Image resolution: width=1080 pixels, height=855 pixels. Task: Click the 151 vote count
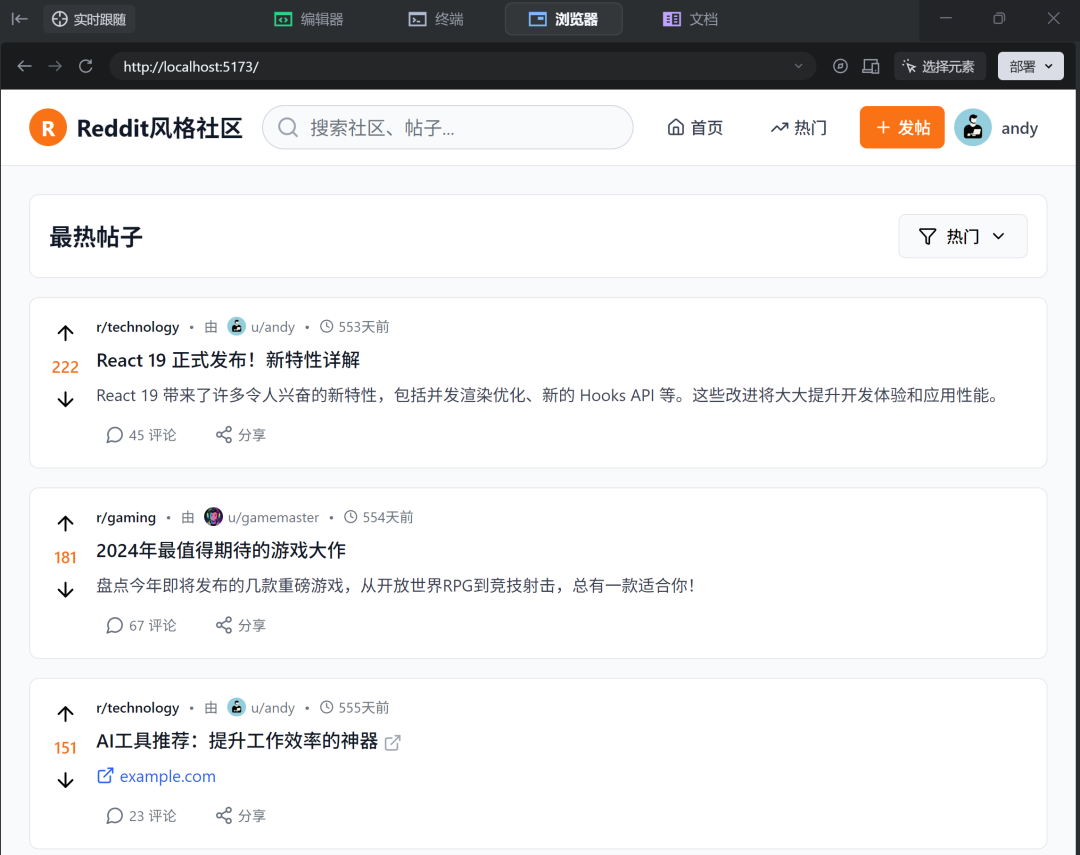click(65, 748)
